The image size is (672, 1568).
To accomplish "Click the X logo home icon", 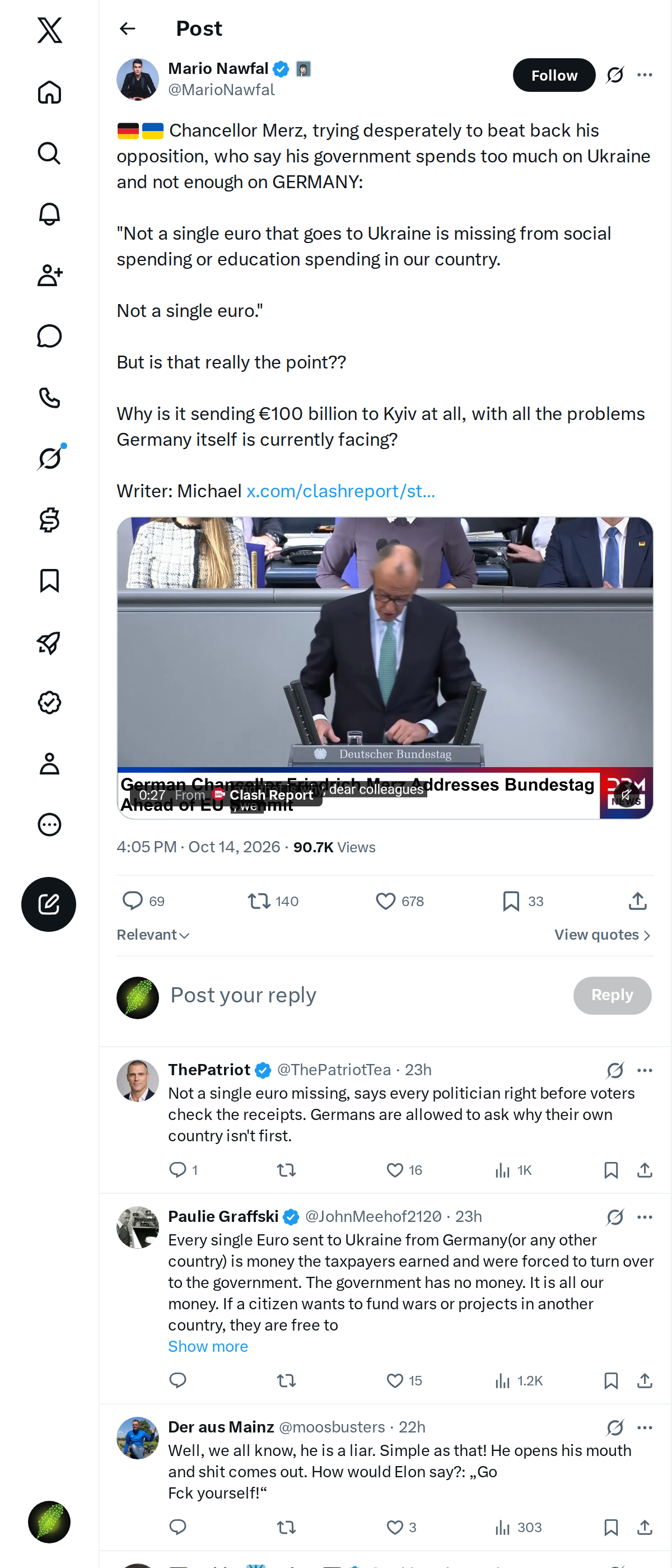I will click(x=50, y=30).
